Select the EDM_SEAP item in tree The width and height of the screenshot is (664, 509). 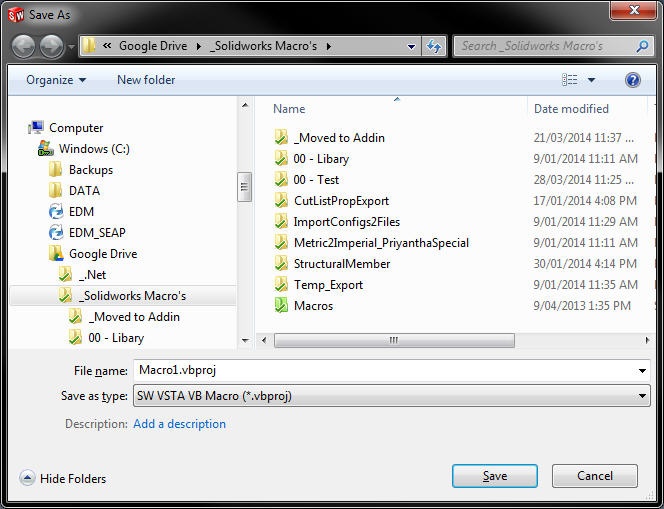(97, 232)
